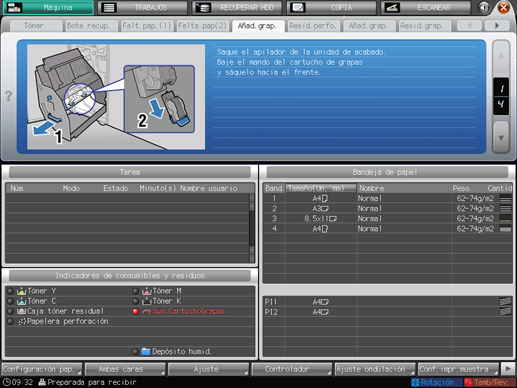Switch to the Tóner tab
This screenshot has width=517, height=388.
[34, 26]
